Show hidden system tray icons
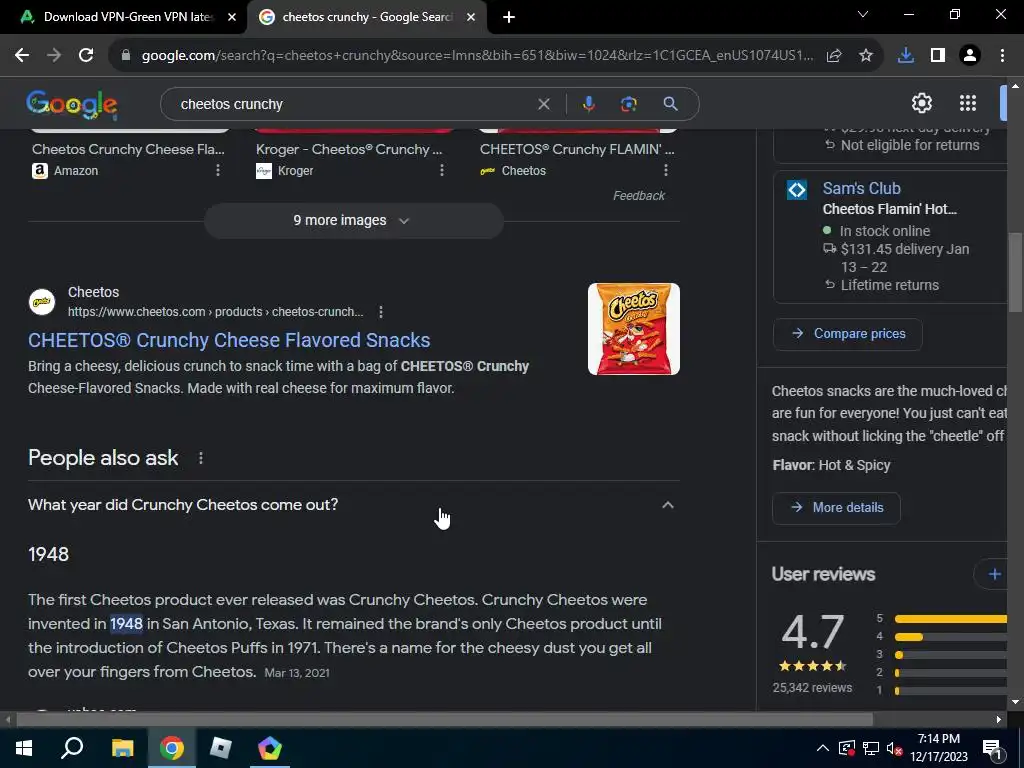Screen dimensions: 1024x768 click(x=823, y=748)
